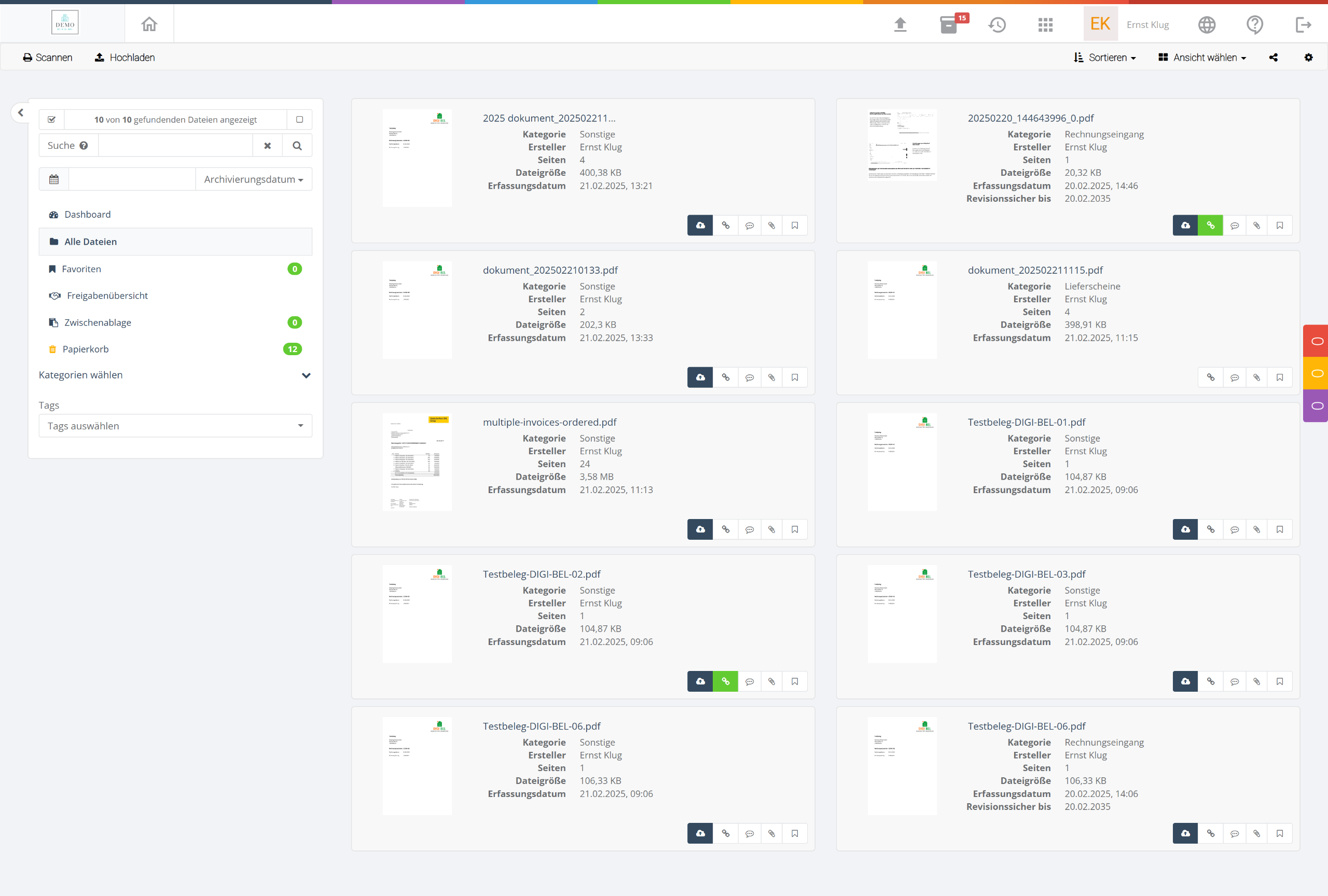Click the deselect all square box
The width and height of the screenshot is (1328, 896).
click(x=299, y=119)
